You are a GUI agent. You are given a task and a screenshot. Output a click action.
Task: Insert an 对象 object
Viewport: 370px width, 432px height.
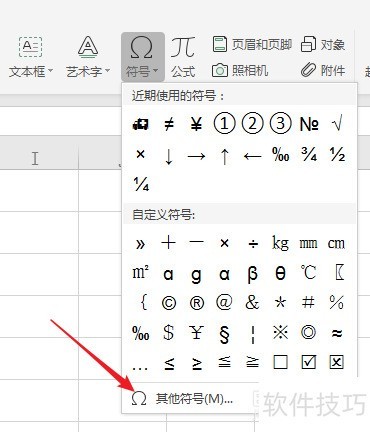pyautogui.click(x=323, y=44)
